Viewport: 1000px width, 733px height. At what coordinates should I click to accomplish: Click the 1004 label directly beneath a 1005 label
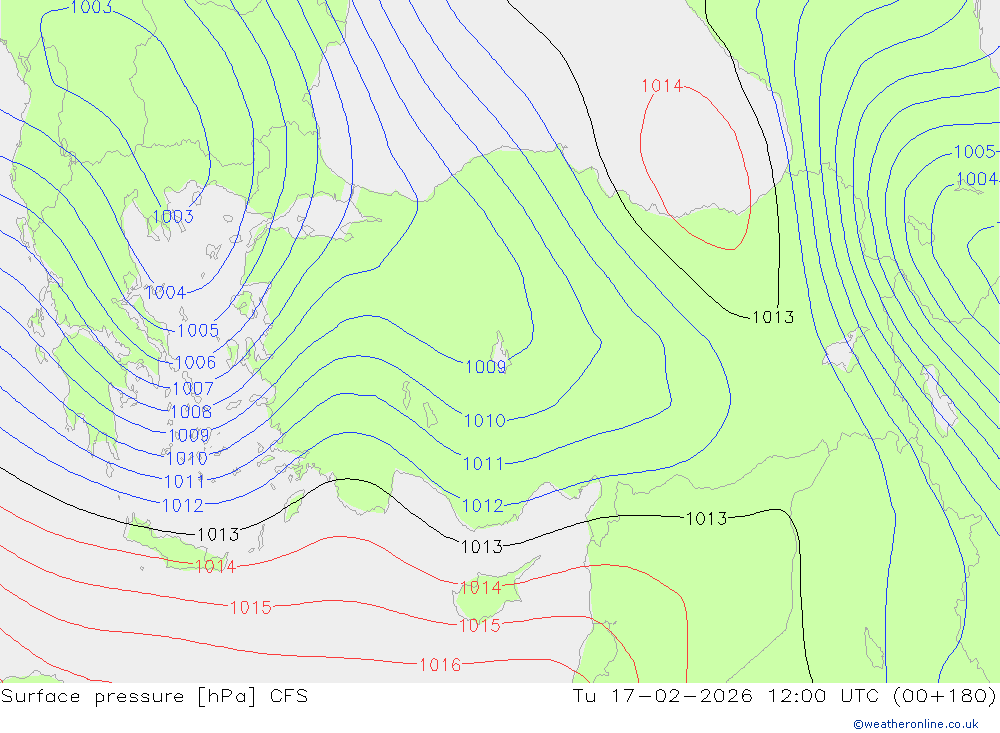coord(977,179)
